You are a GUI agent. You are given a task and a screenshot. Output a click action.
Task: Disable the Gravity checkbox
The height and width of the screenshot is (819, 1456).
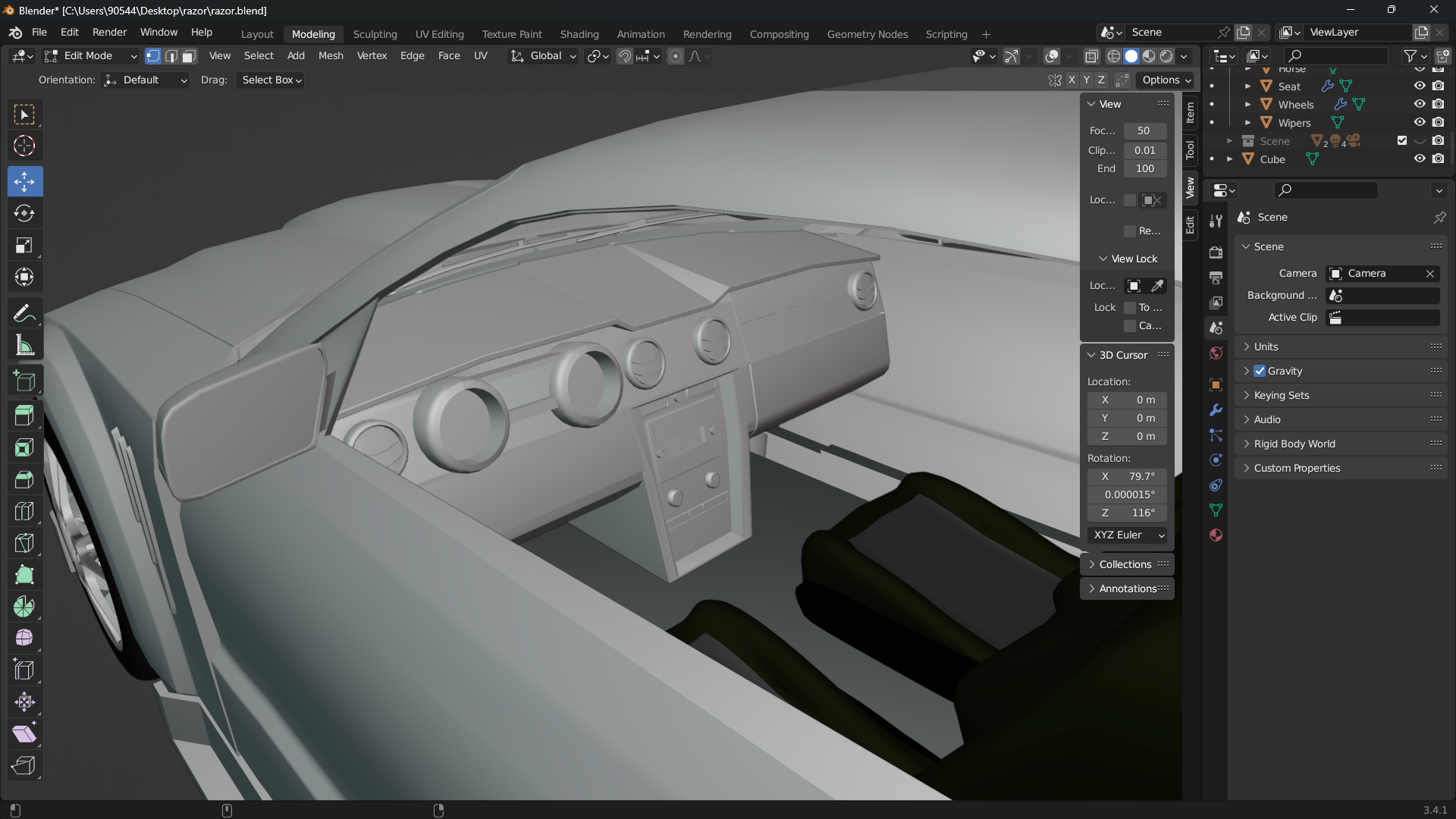pyautogui.click(x=1260, y=371)
